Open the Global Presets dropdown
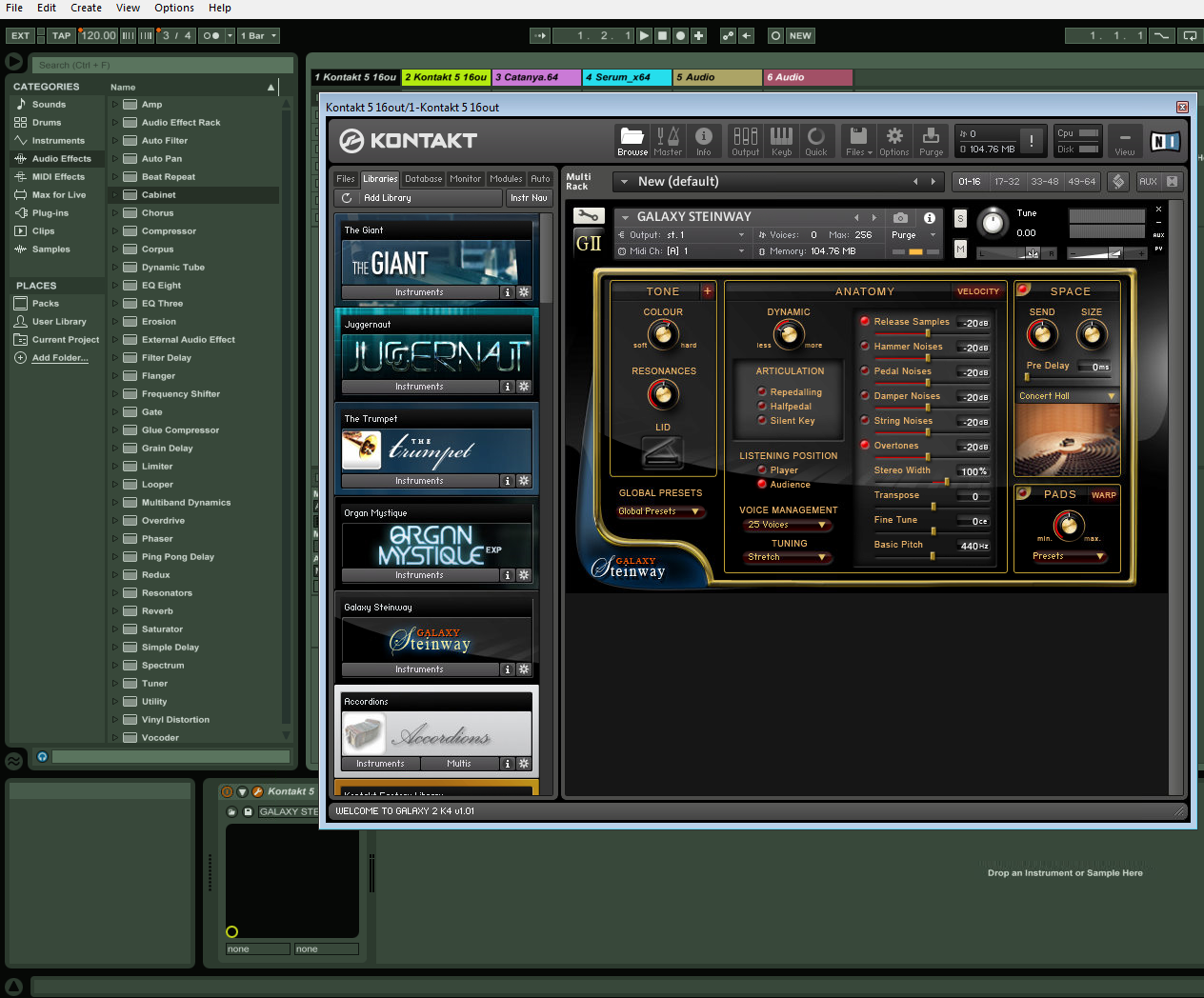The image size is (1204, 998). [661, 511]
